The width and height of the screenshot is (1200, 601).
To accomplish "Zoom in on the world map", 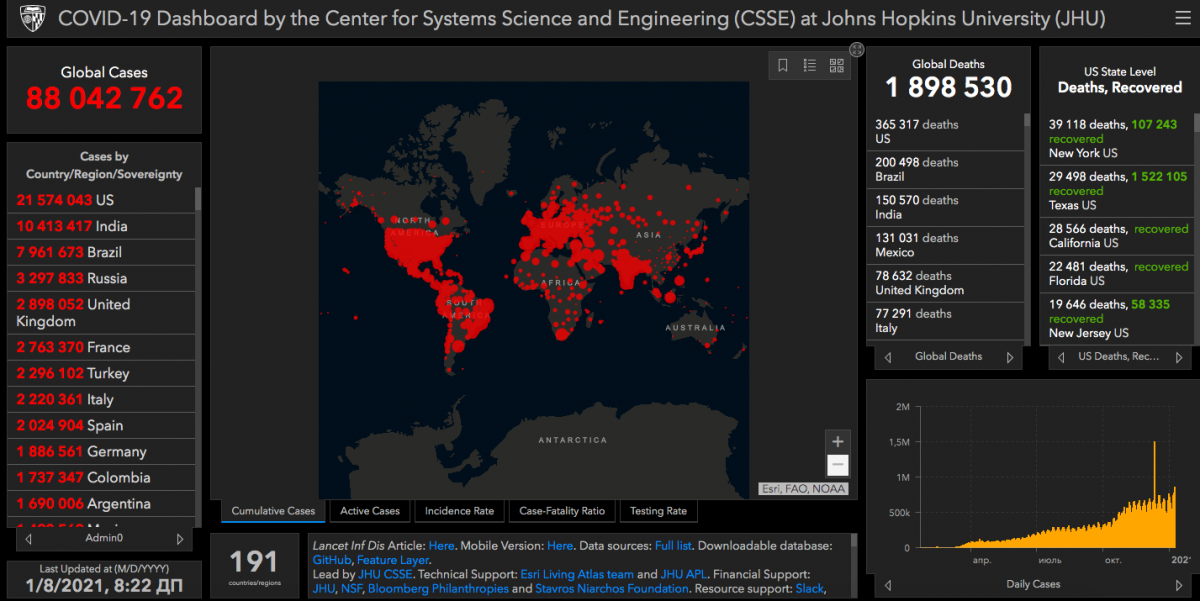I will (838, 441).
